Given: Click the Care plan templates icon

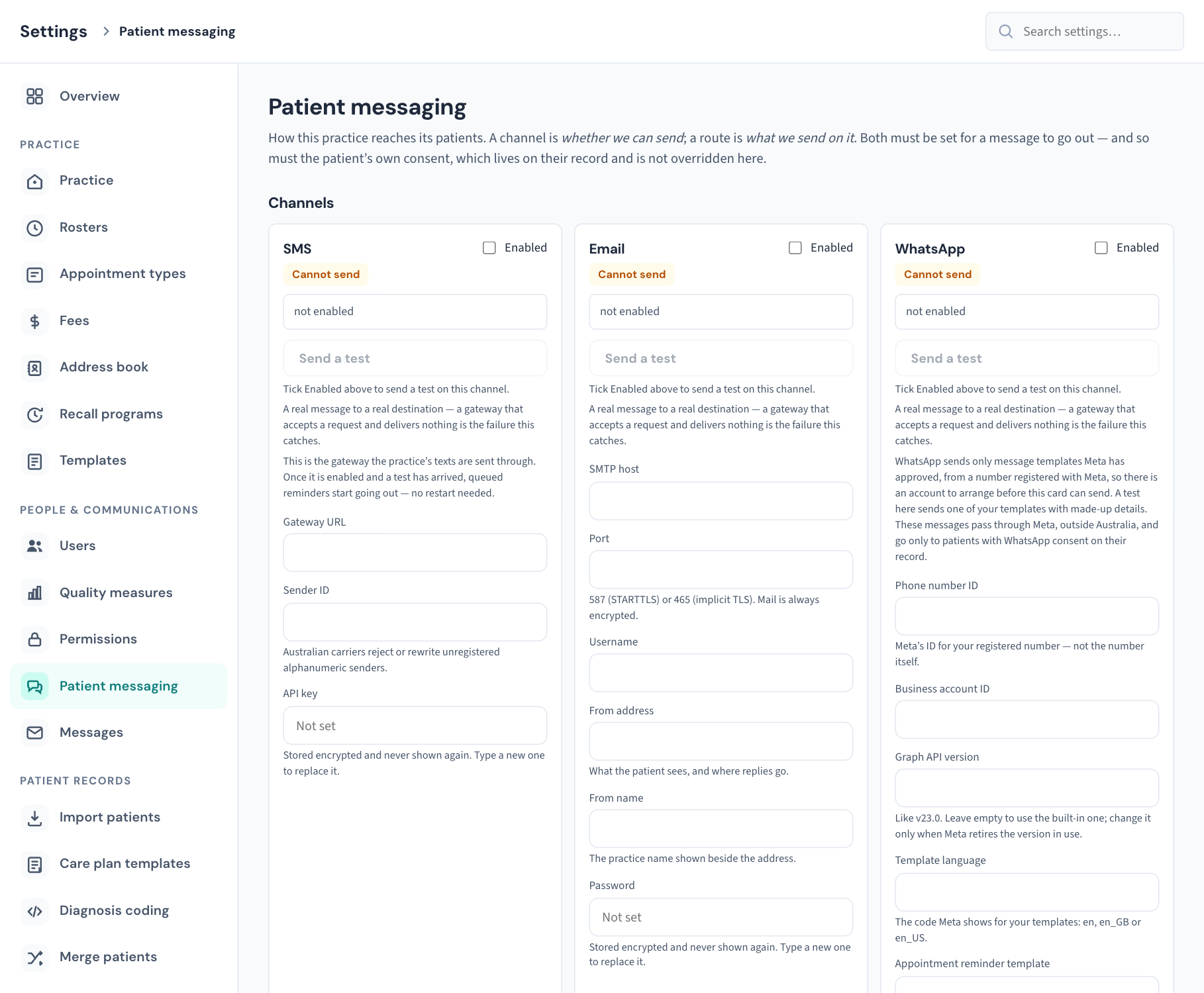Looking at the screenshot, I should click(34, 865).
